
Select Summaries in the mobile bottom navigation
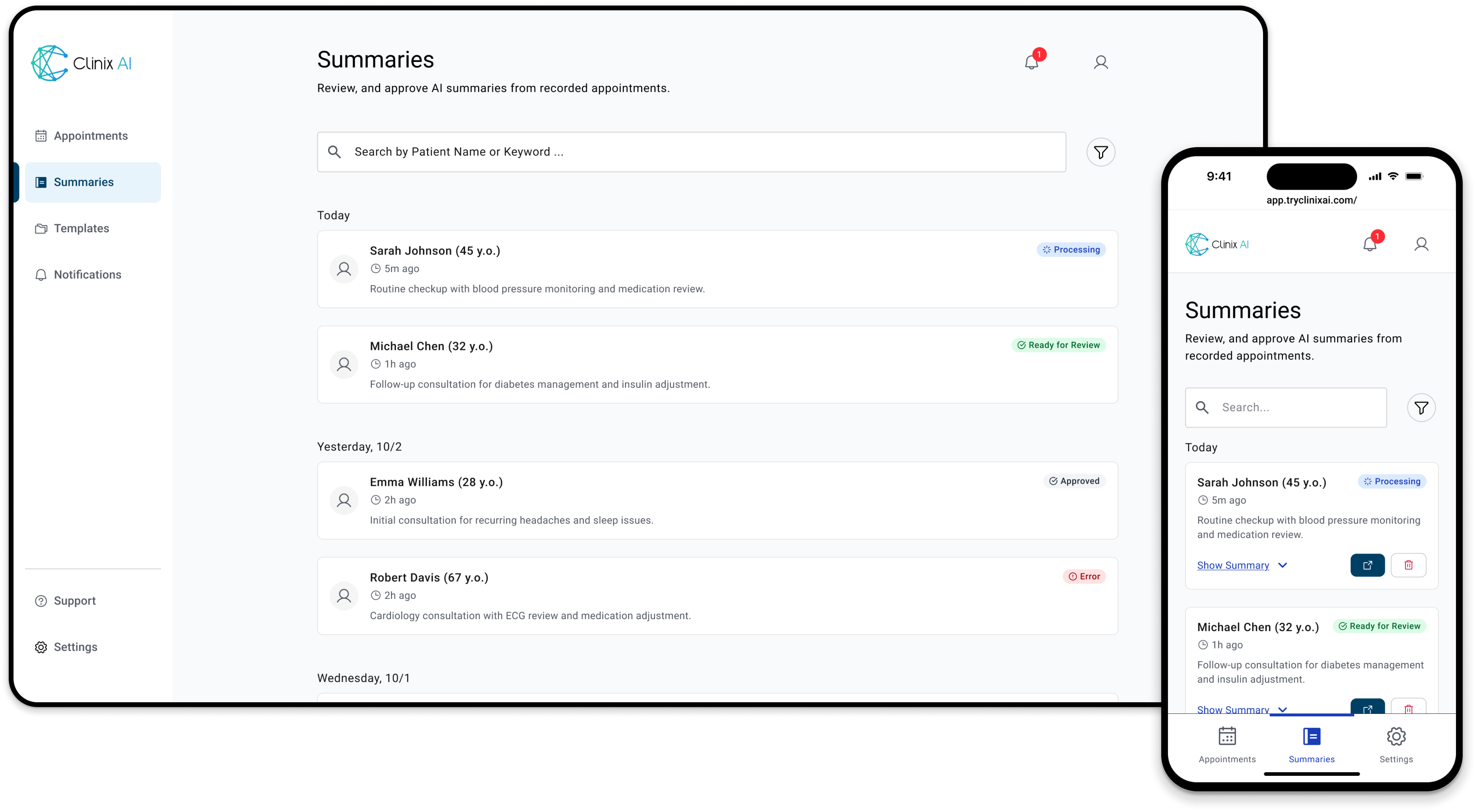tap(1311, 746)
